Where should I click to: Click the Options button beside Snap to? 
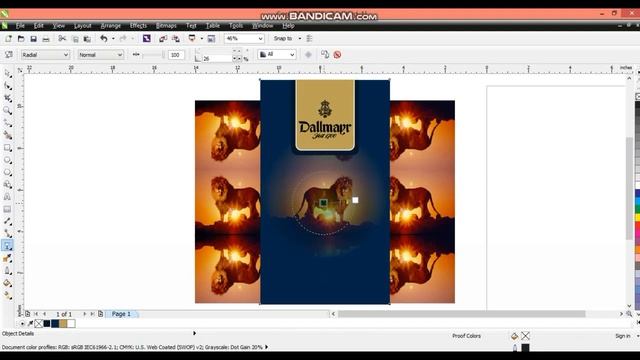point(309,38)
